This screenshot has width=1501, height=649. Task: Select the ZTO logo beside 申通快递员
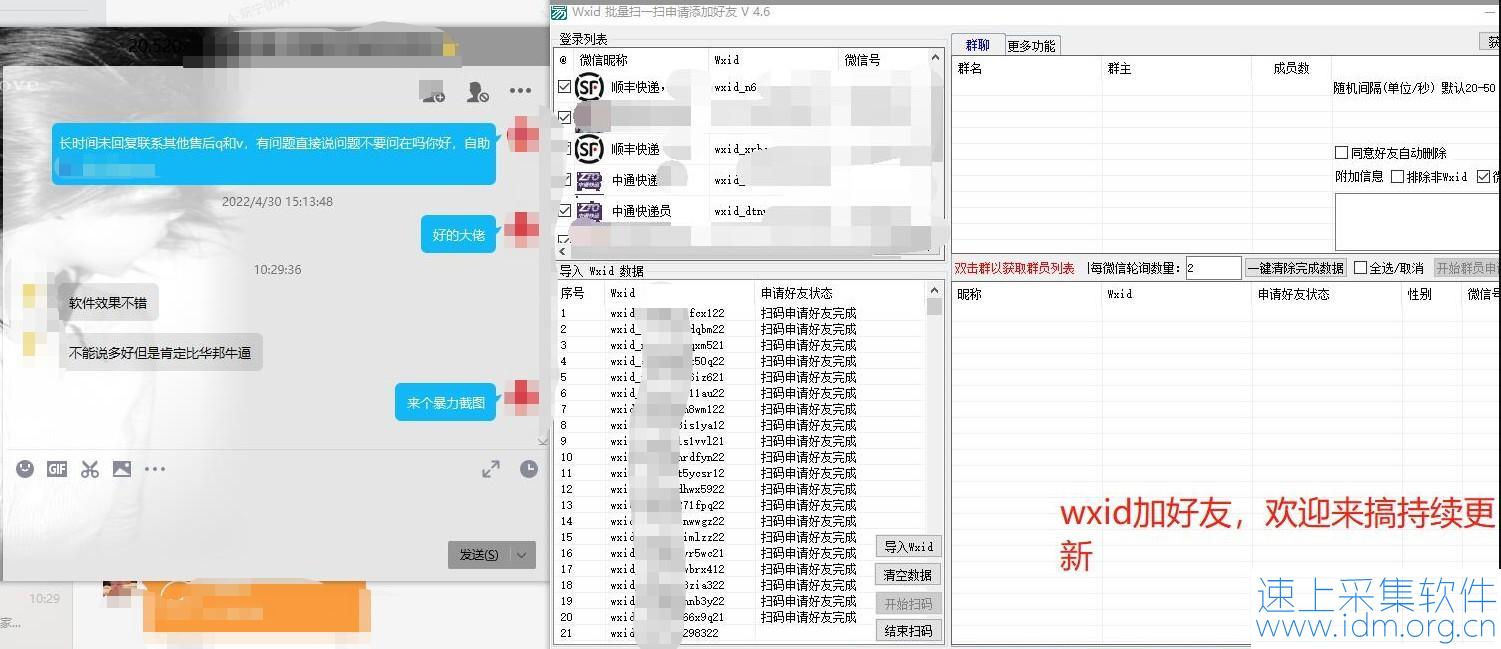(590, 211)
